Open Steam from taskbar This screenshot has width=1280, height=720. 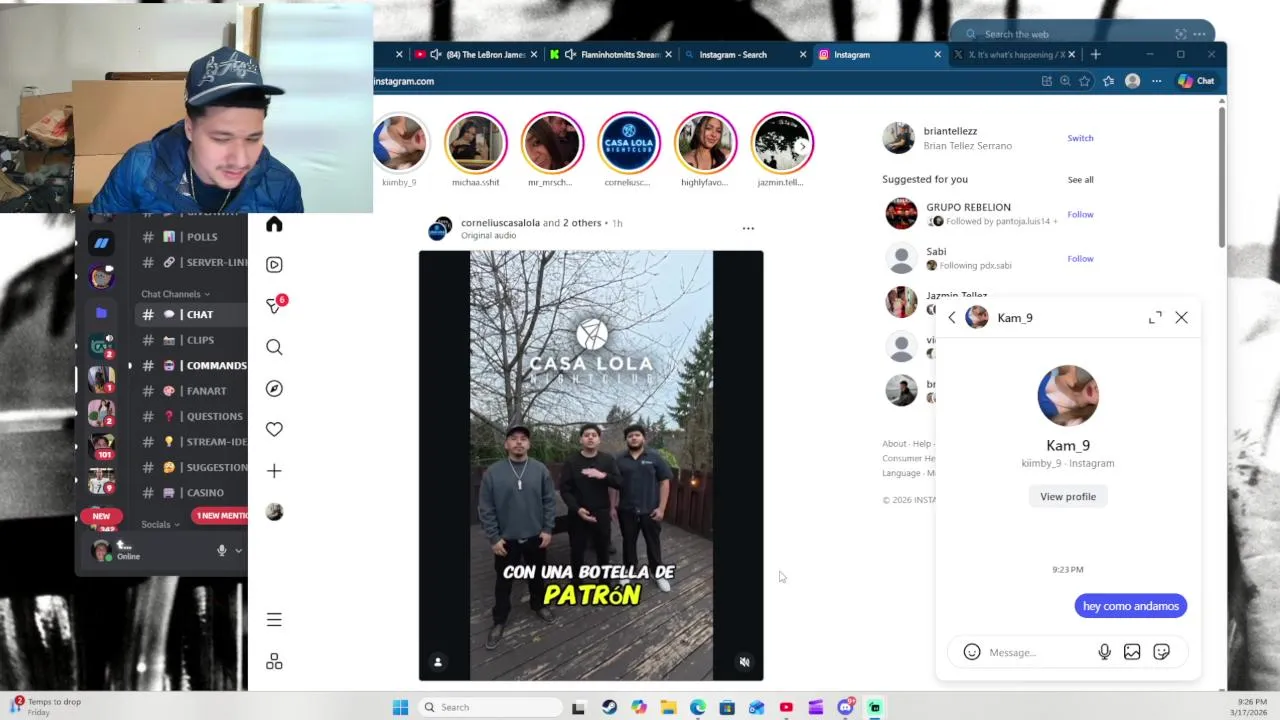click(609, 707)
